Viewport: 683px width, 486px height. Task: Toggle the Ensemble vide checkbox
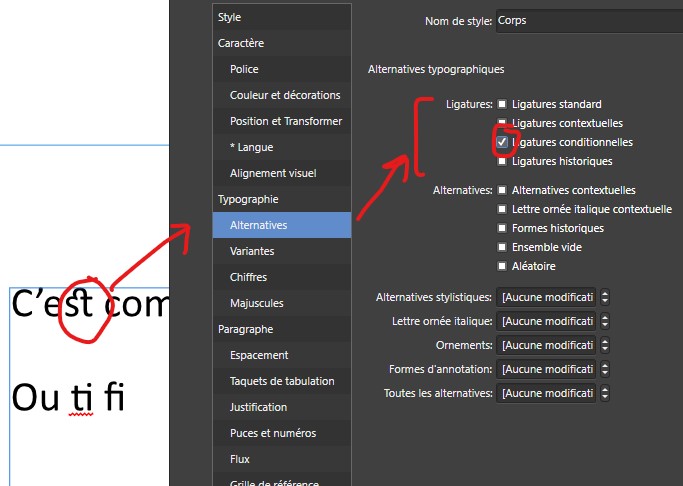[502, 247]
